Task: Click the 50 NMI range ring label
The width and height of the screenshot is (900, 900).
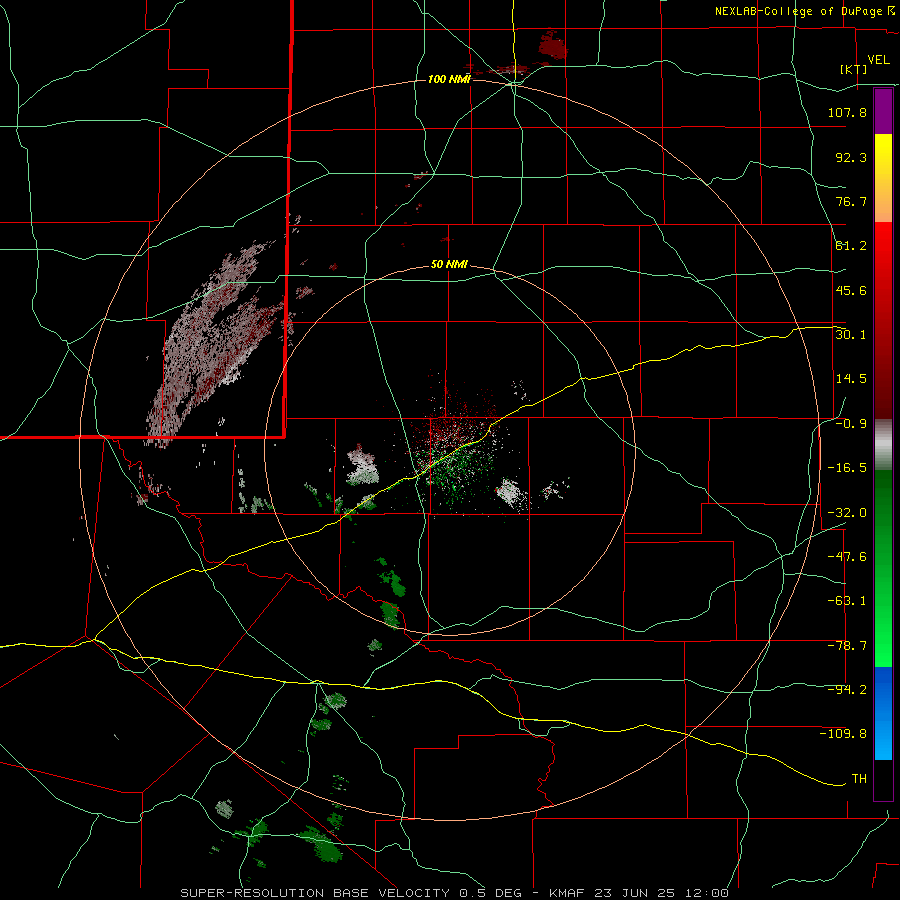Action: [x=449, y=265]
